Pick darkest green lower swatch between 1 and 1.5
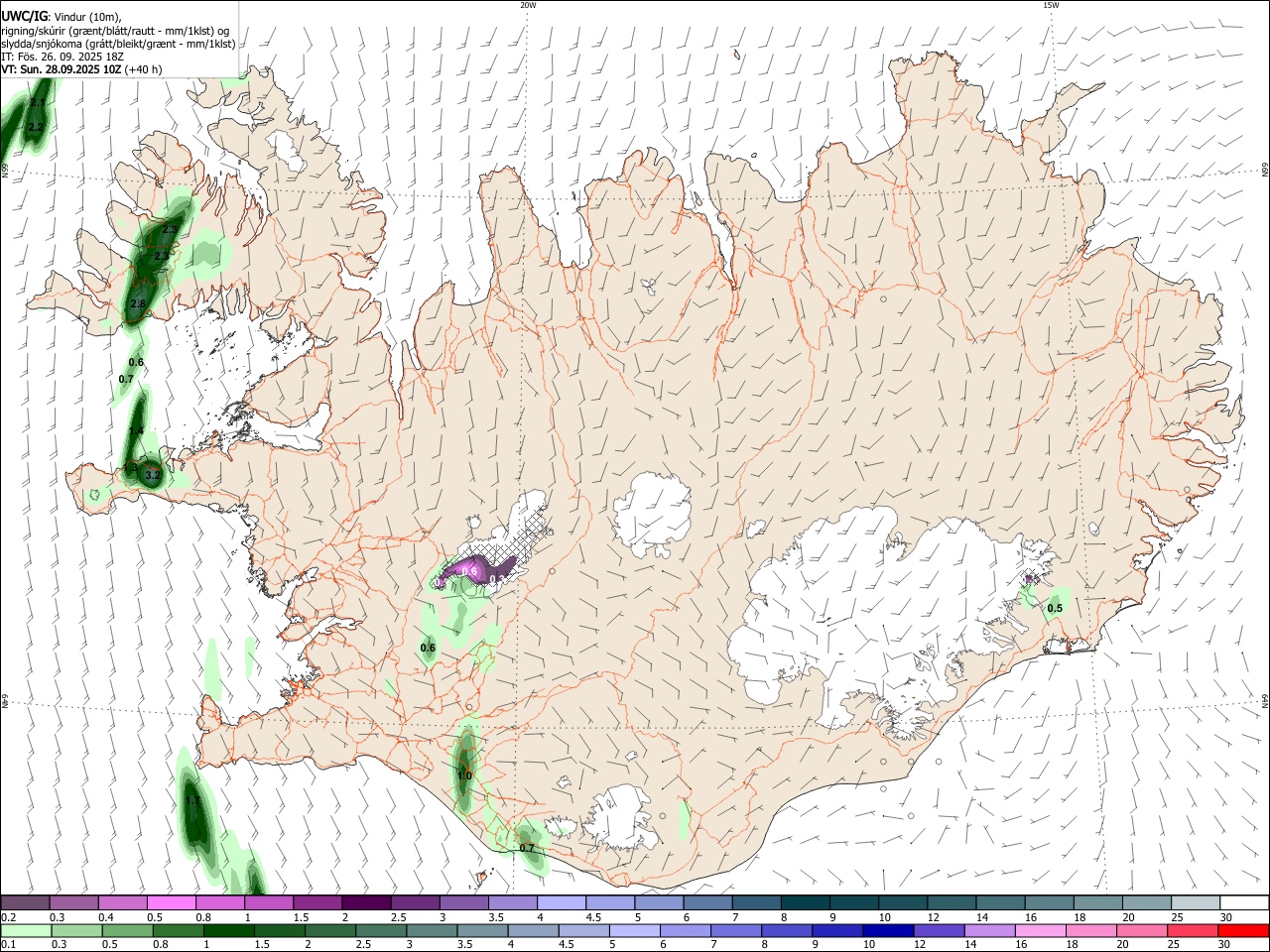The image size is (1270, 952). tap(228, 930)
